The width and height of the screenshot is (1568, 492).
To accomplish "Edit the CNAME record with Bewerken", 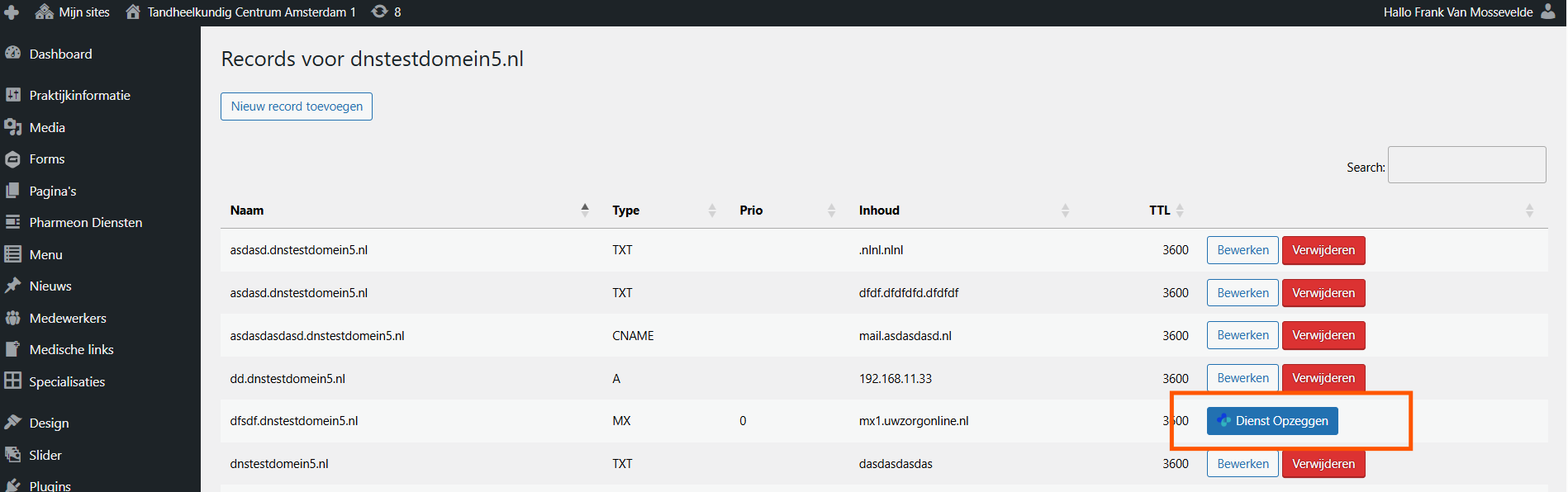I will [x=1243, y=335].
